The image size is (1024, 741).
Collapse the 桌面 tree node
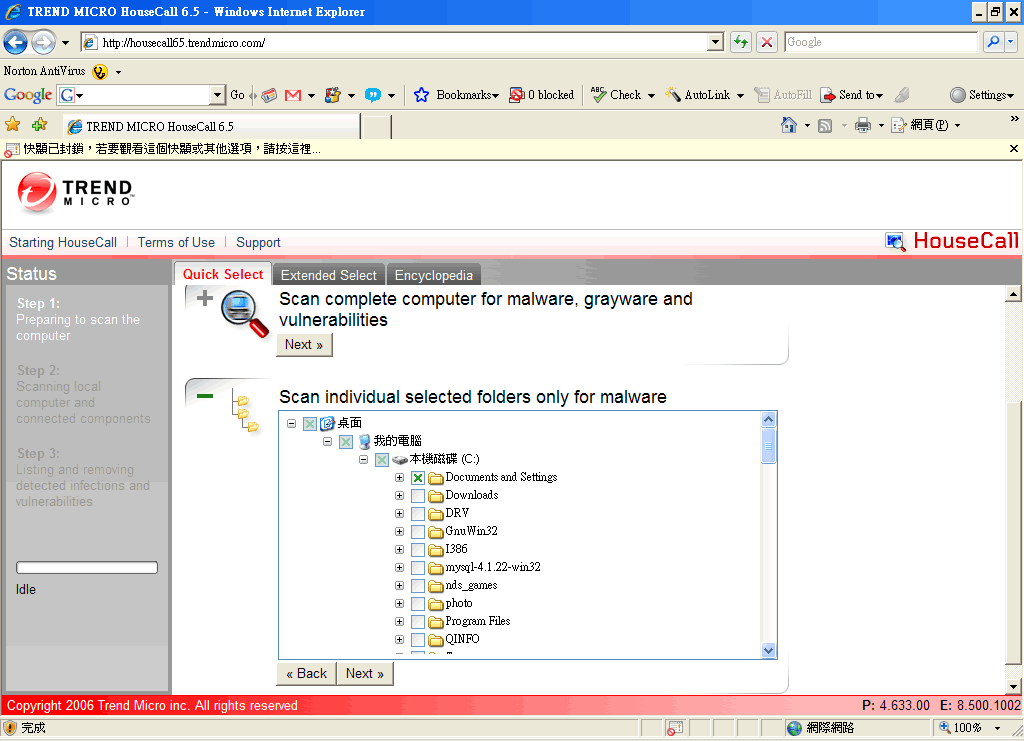pyautogui.click(x=291, y=424)
